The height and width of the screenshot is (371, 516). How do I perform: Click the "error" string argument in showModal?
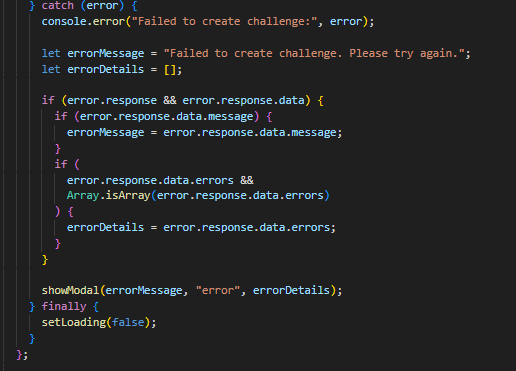(x=218, y=290)
